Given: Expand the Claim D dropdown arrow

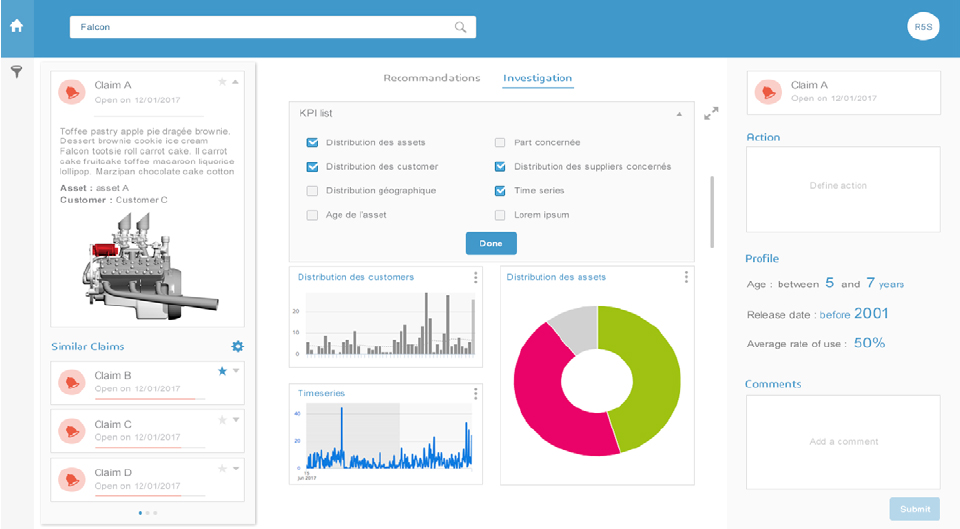Looking at the screenshot, I should pyautogui.click(x=236, y=467).
